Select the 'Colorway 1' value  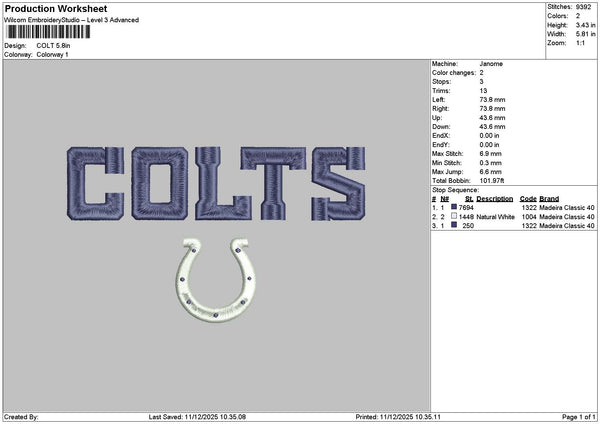(x=52, y=55)
